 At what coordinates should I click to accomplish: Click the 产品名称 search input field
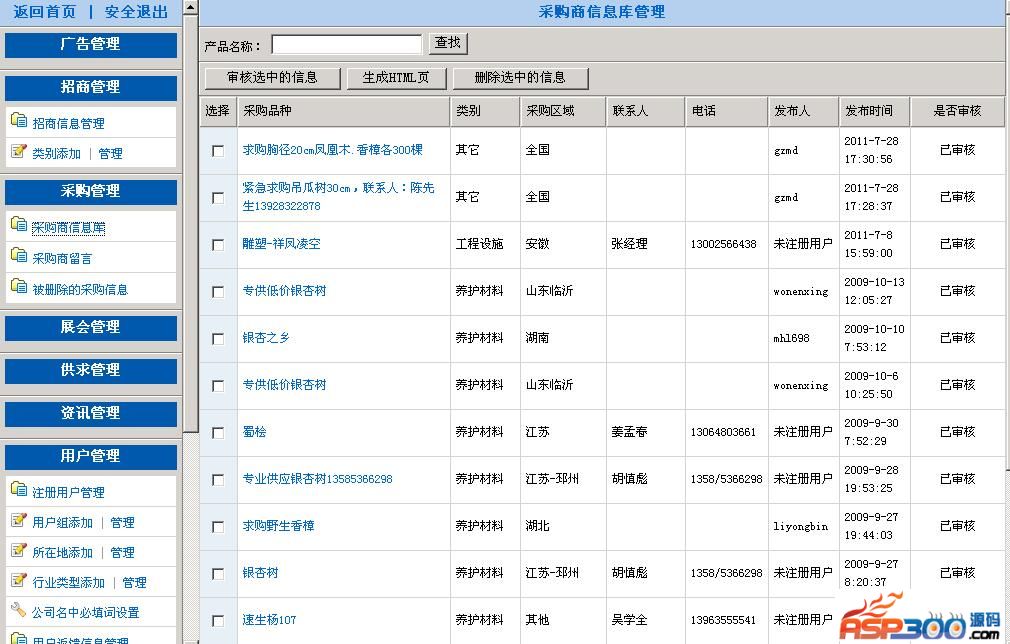346,44
